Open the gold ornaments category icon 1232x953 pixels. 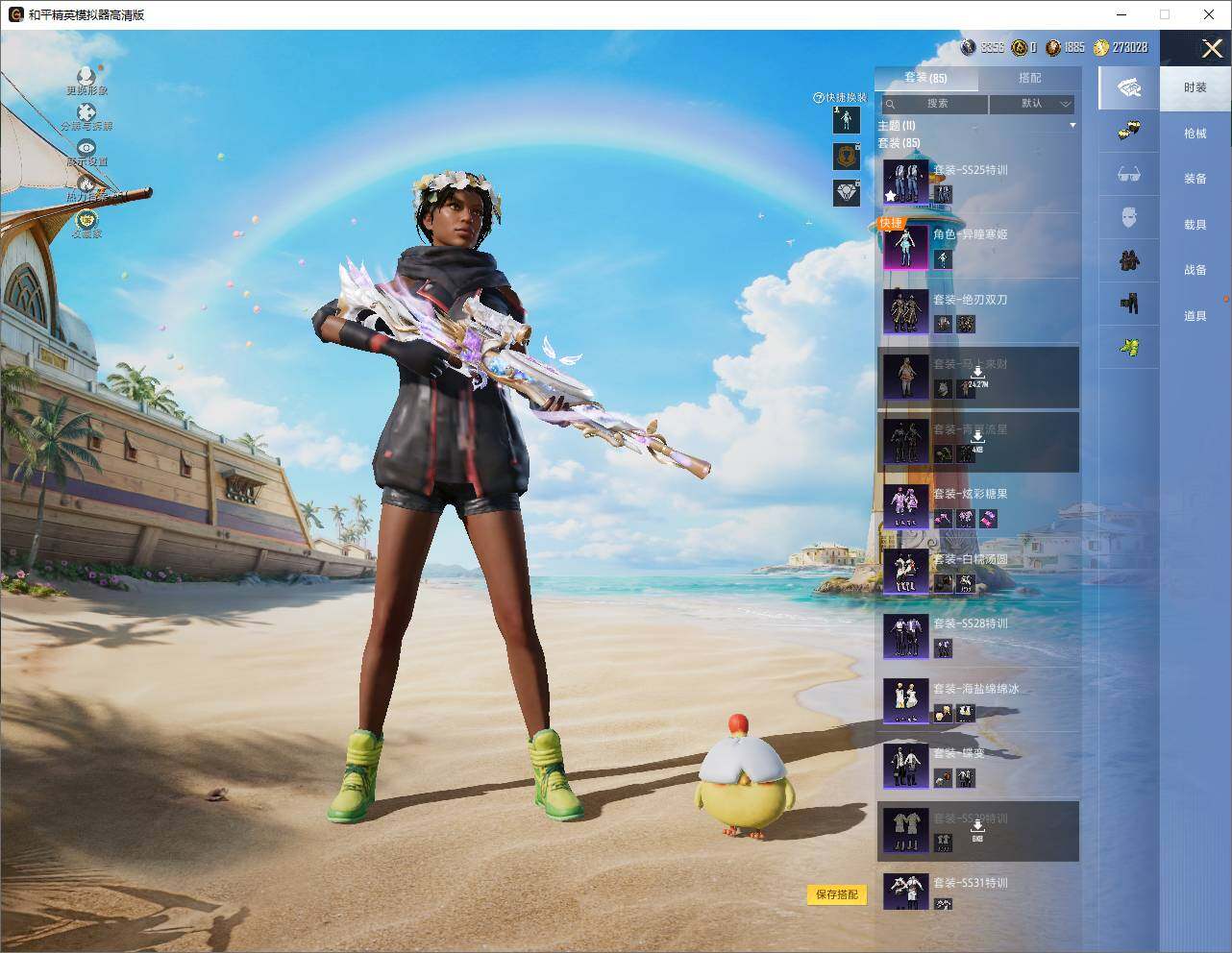[1129, 131]
